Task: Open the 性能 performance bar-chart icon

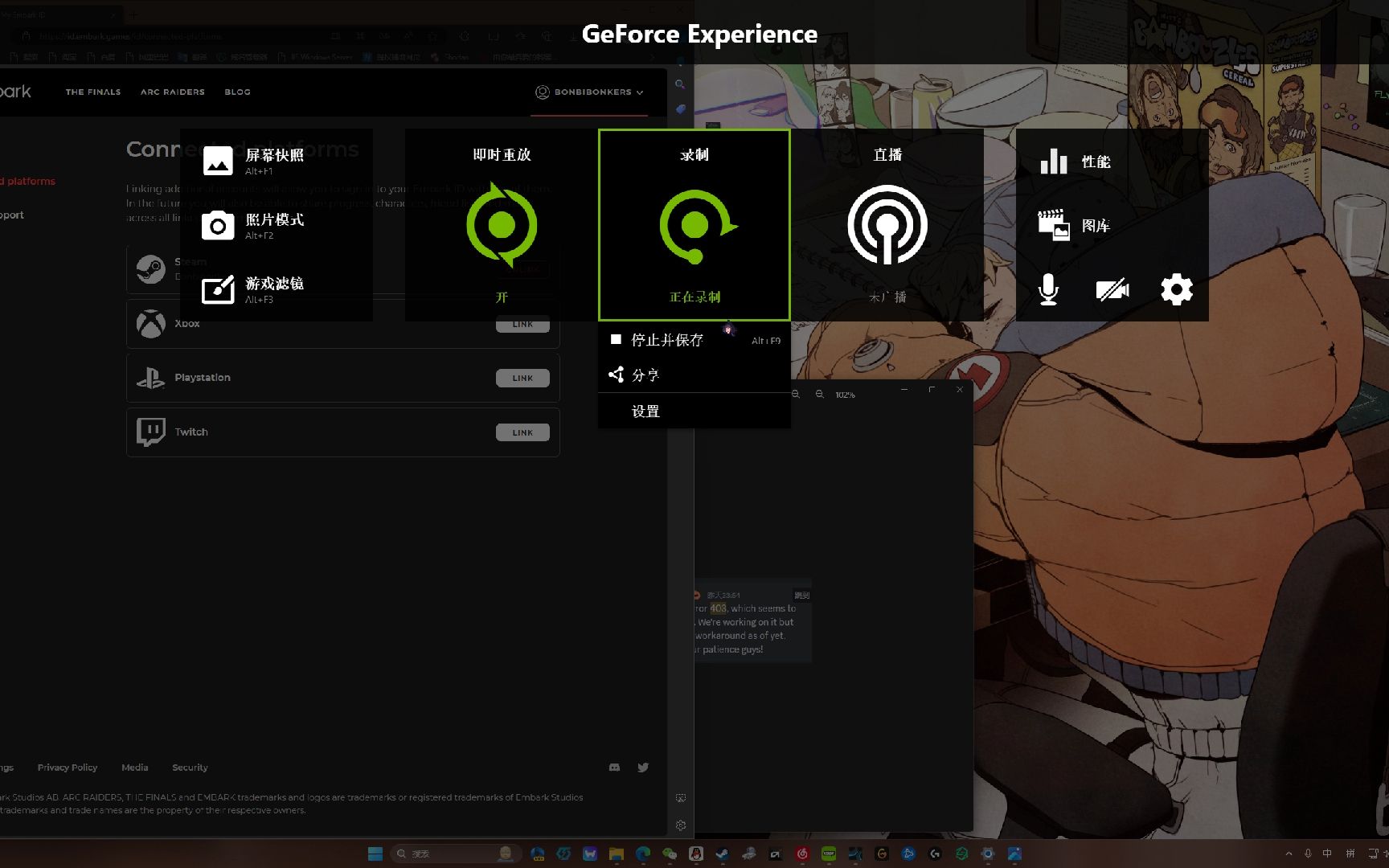Action: tap(1054, 161)
